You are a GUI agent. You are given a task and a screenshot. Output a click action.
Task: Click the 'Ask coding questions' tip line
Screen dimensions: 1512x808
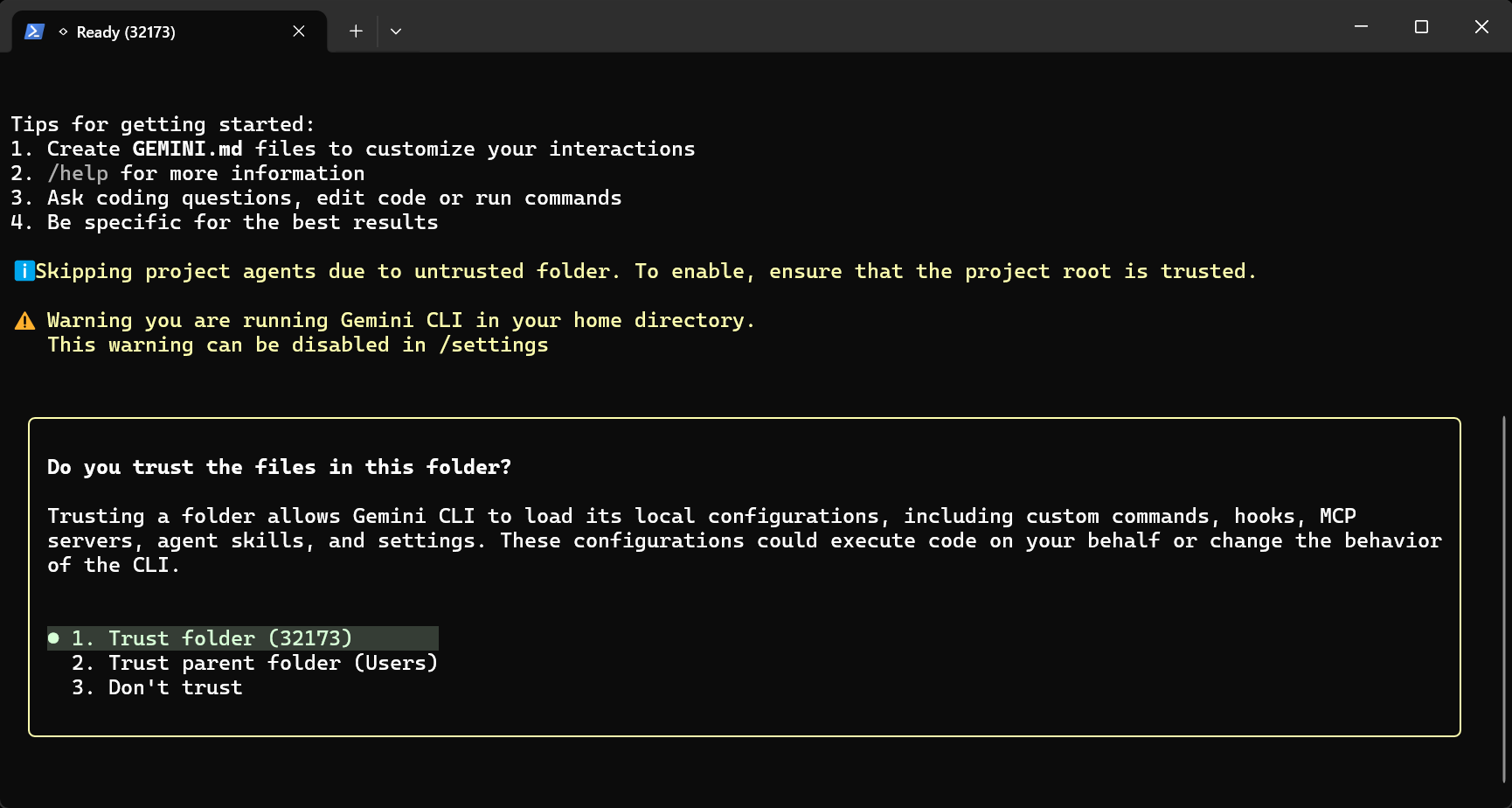click(x=316, y=198)
